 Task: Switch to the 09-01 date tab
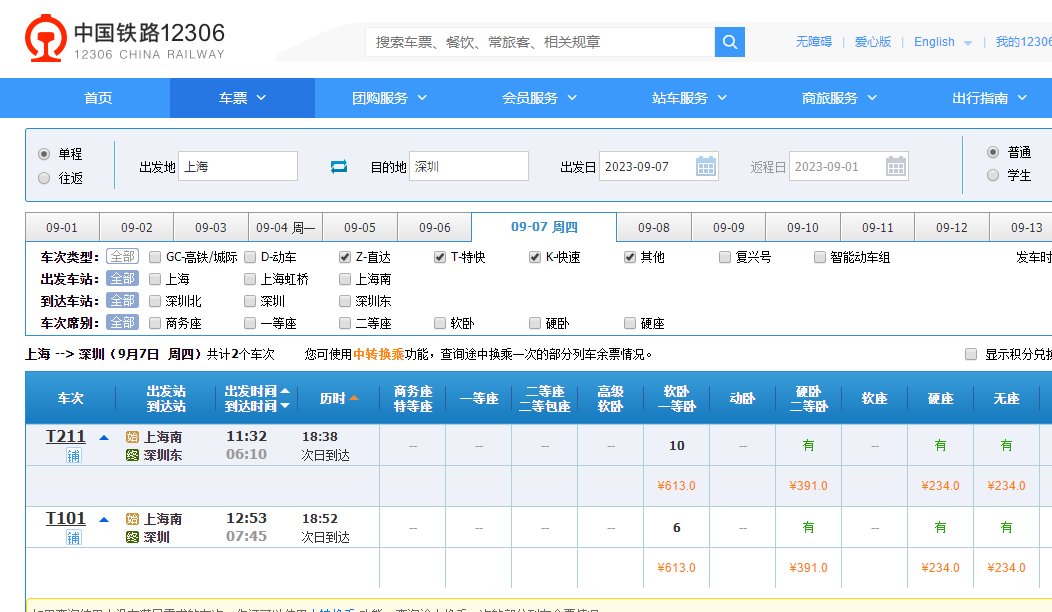(62, 227)
